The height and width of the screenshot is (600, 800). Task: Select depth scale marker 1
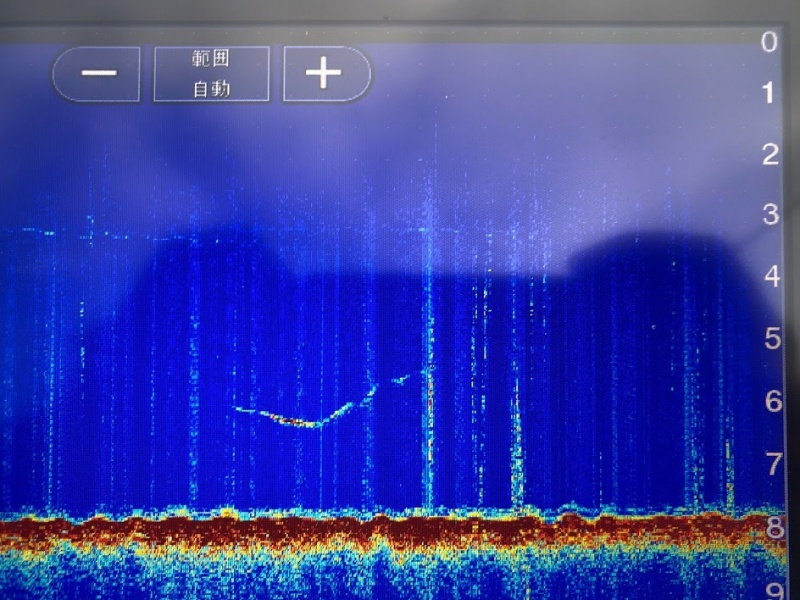pos(769,95)
